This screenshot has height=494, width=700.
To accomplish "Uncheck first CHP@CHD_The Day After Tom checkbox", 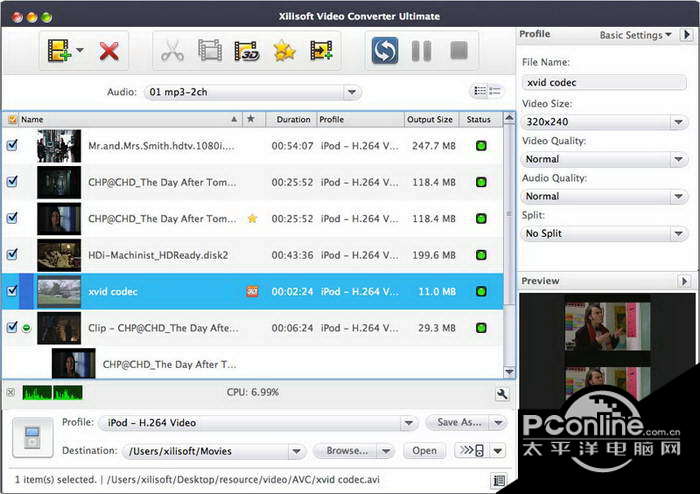I will coord(12,182).
